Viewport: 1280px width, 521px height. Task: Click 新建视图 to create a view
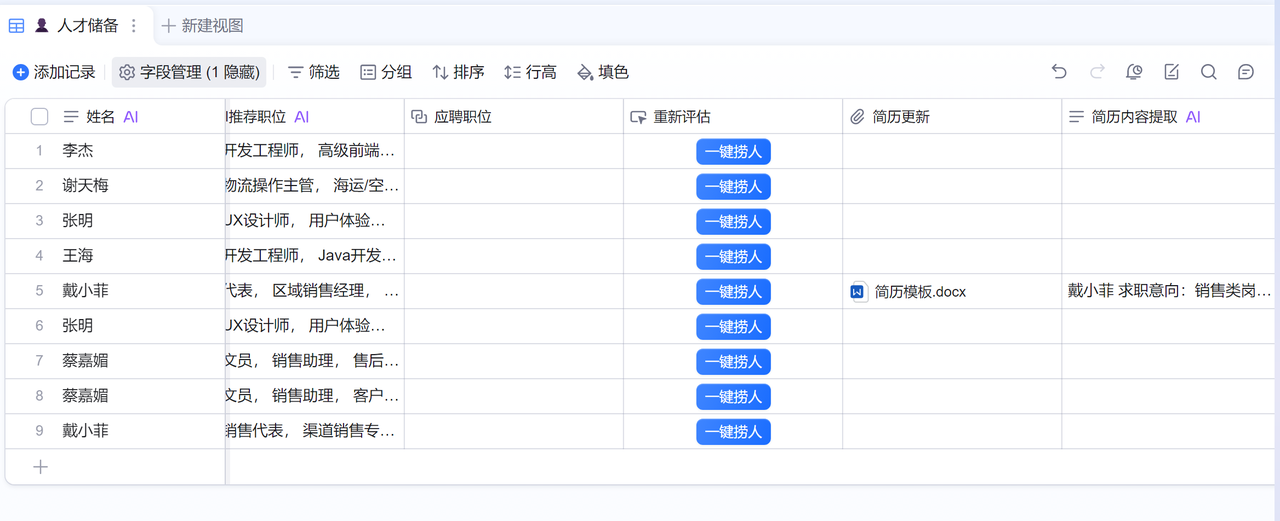click(x=202, y=26)
